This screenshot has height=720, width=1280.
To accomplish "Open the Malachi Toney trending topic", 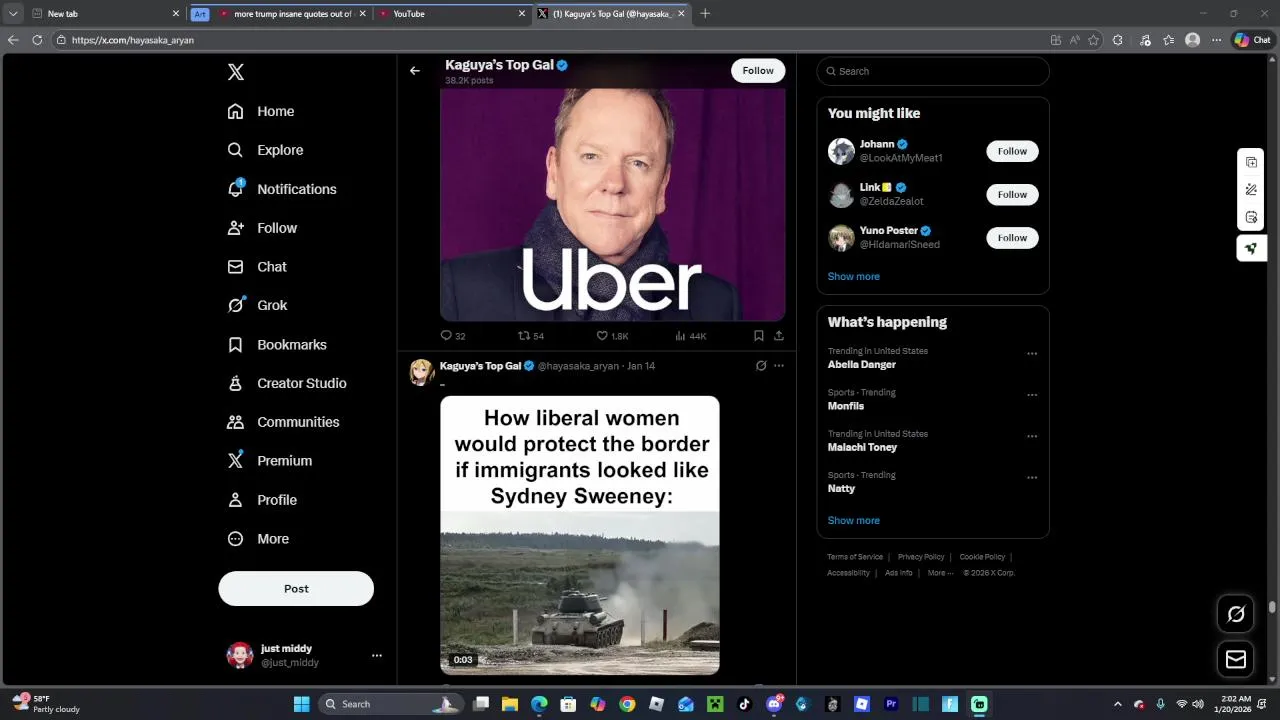I will coord(862,447).
